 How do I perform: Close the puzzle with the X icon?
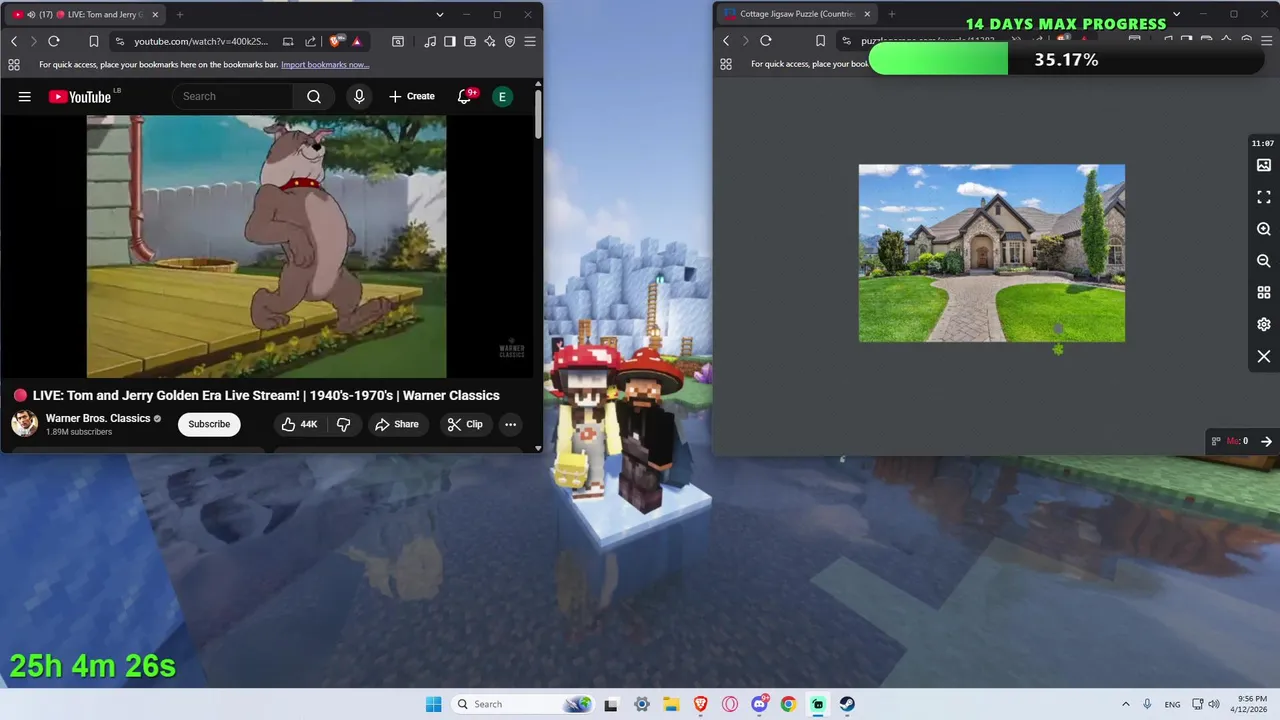[x=1264, y=357]
